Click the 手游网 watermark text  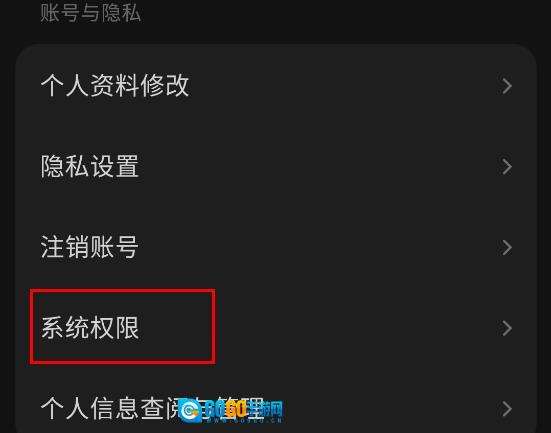coord(264,408)
